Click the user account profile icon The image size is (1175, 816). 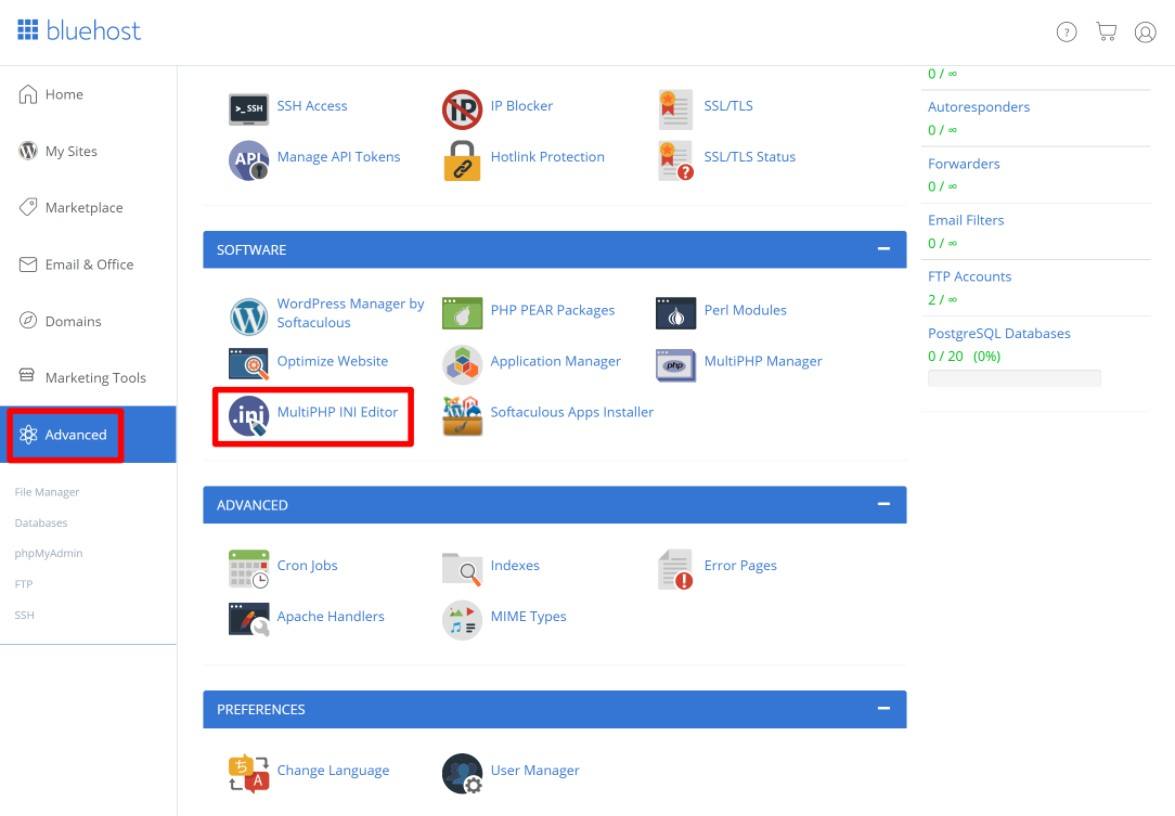click(1145, 32)
